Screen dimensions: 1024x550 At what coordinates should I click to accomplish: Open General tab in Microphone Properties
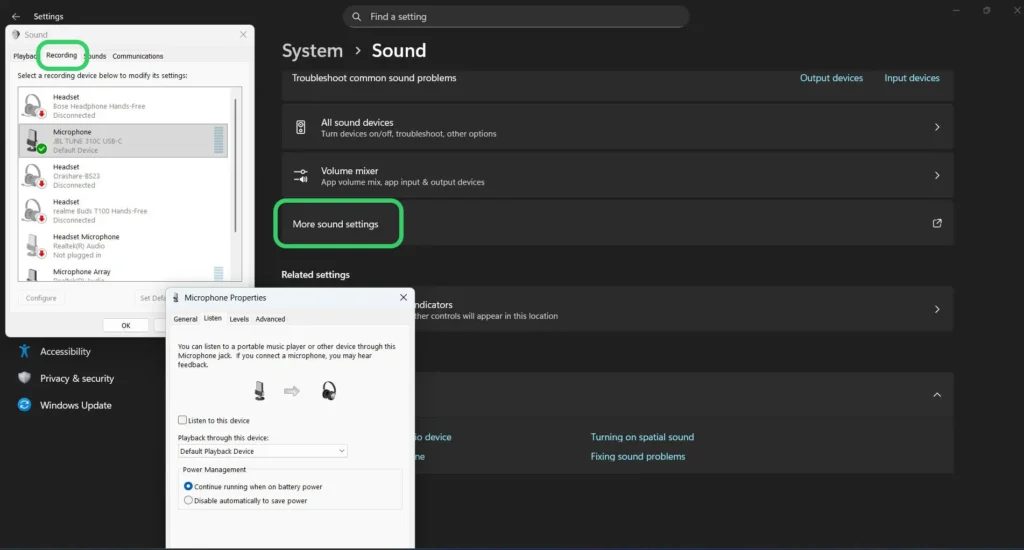(185, 319)
